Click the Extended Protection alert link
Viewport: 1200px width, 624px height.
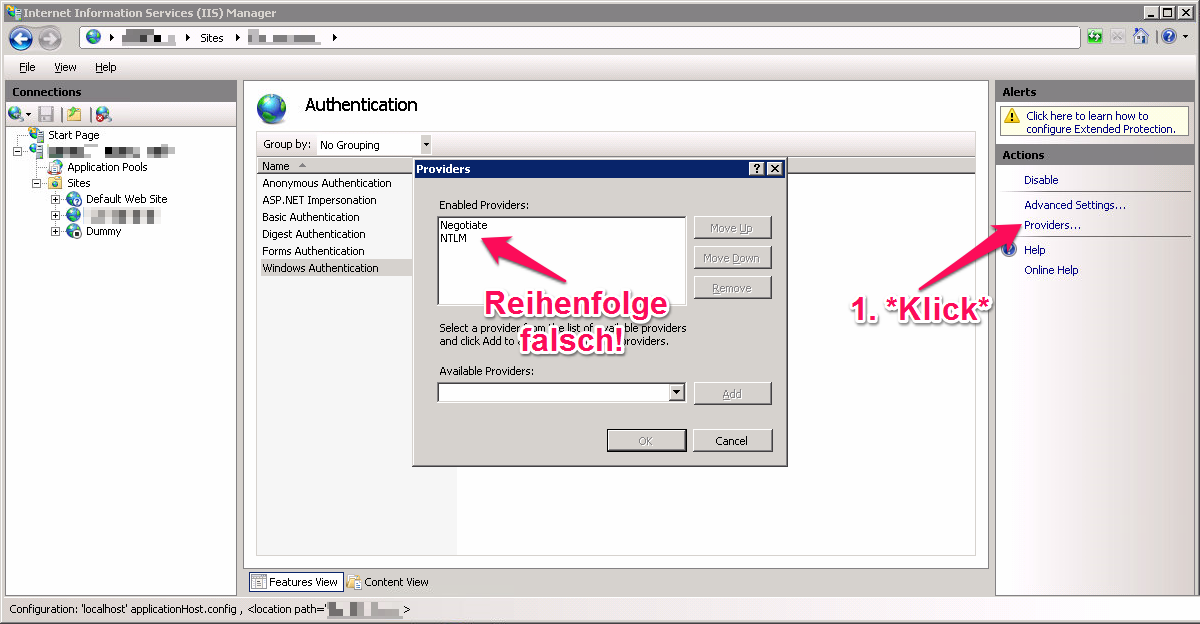1101,122
